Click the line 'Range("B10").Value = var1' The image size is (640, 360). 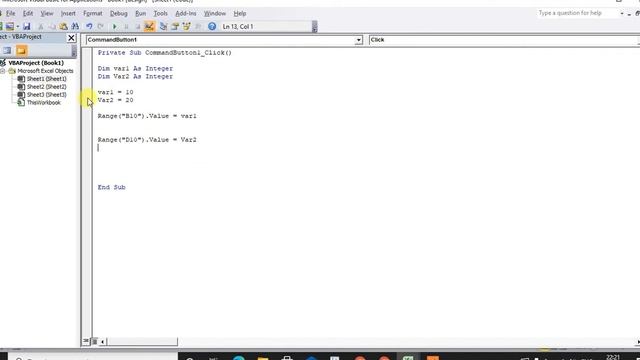[x=147, y=116]
